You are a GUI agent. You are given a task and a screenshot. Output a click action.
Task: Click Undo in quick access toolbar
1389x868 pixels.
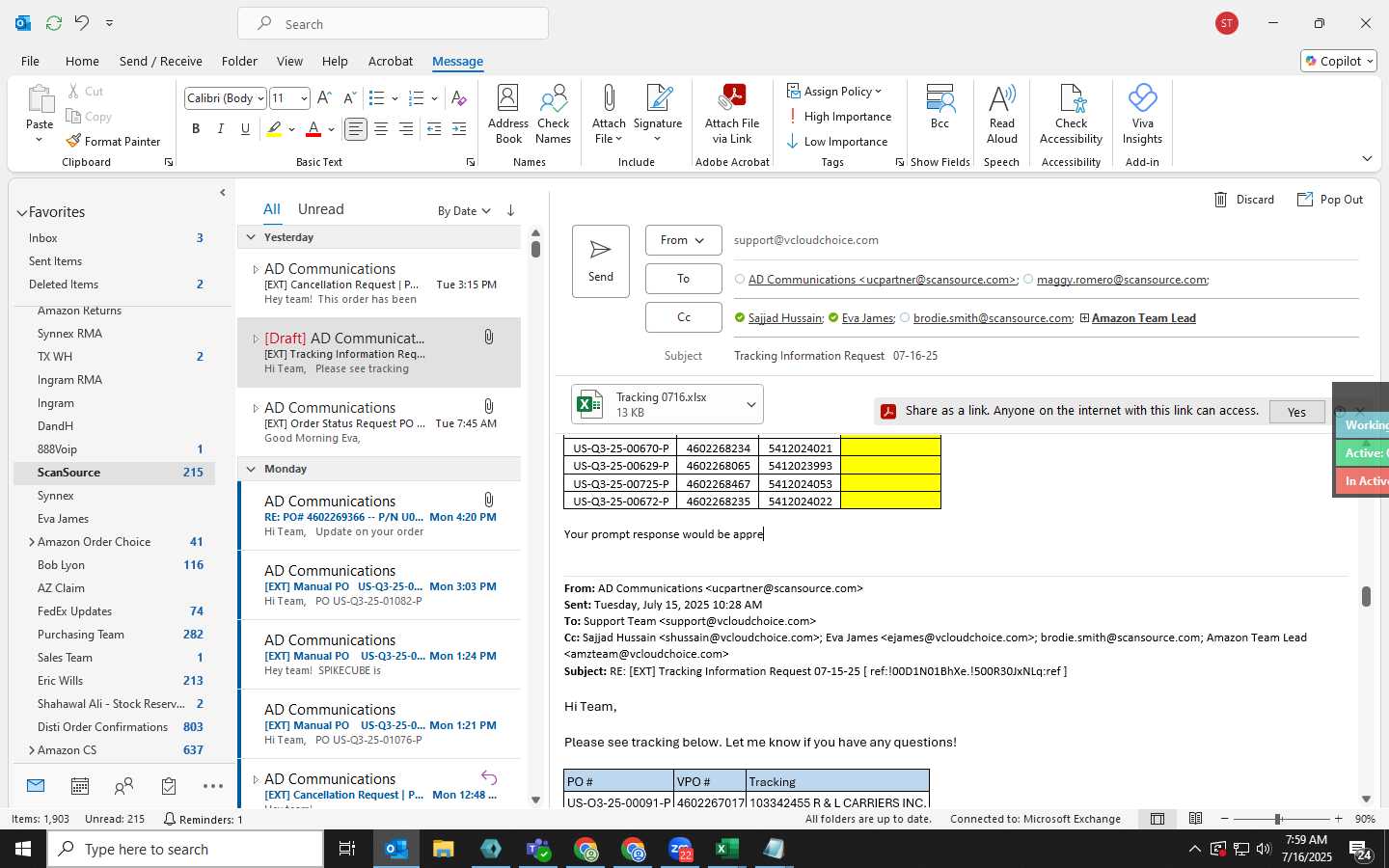(82, 22)
